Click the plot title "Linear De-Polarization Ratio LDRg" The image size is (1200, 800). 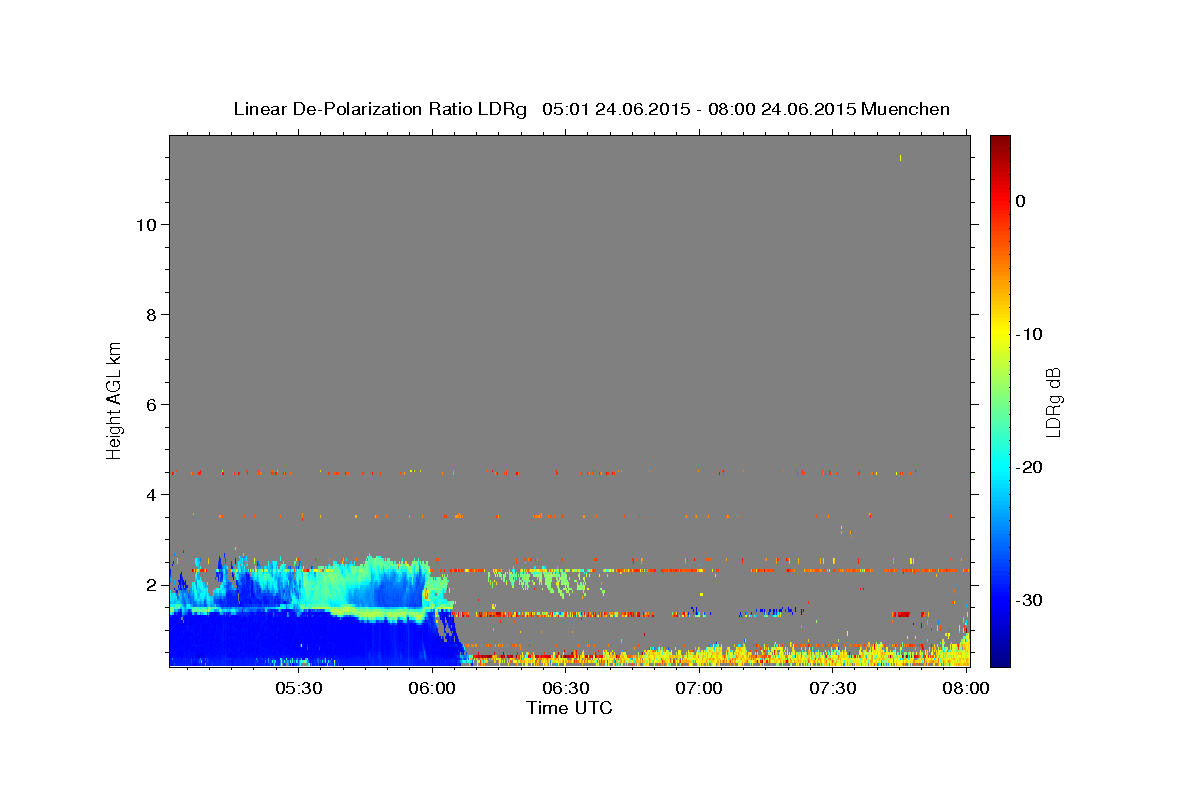(x=379, y=109)
